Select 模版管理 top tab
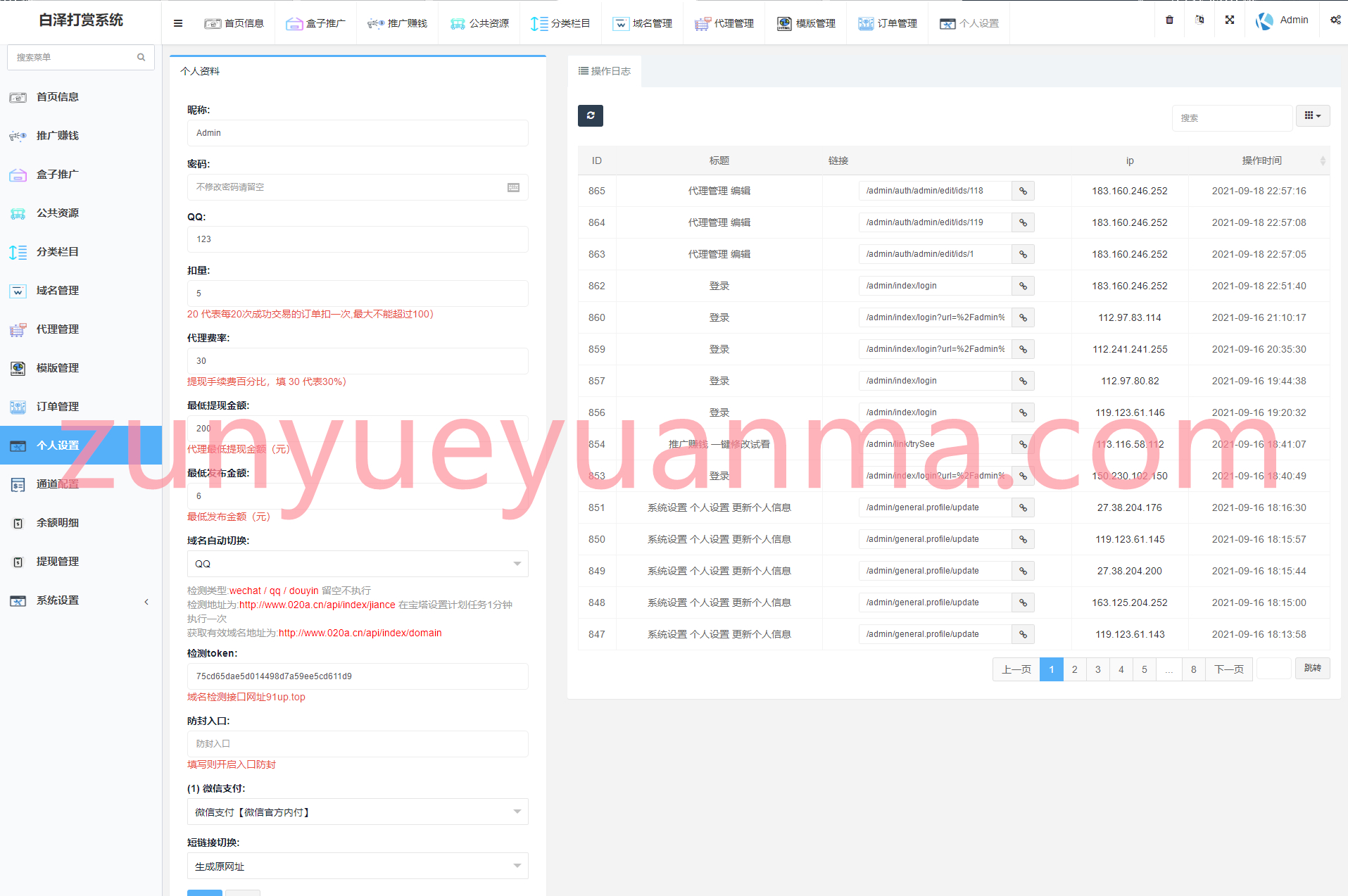Screen dimensions: 1348x896 (x=806, y=23)
